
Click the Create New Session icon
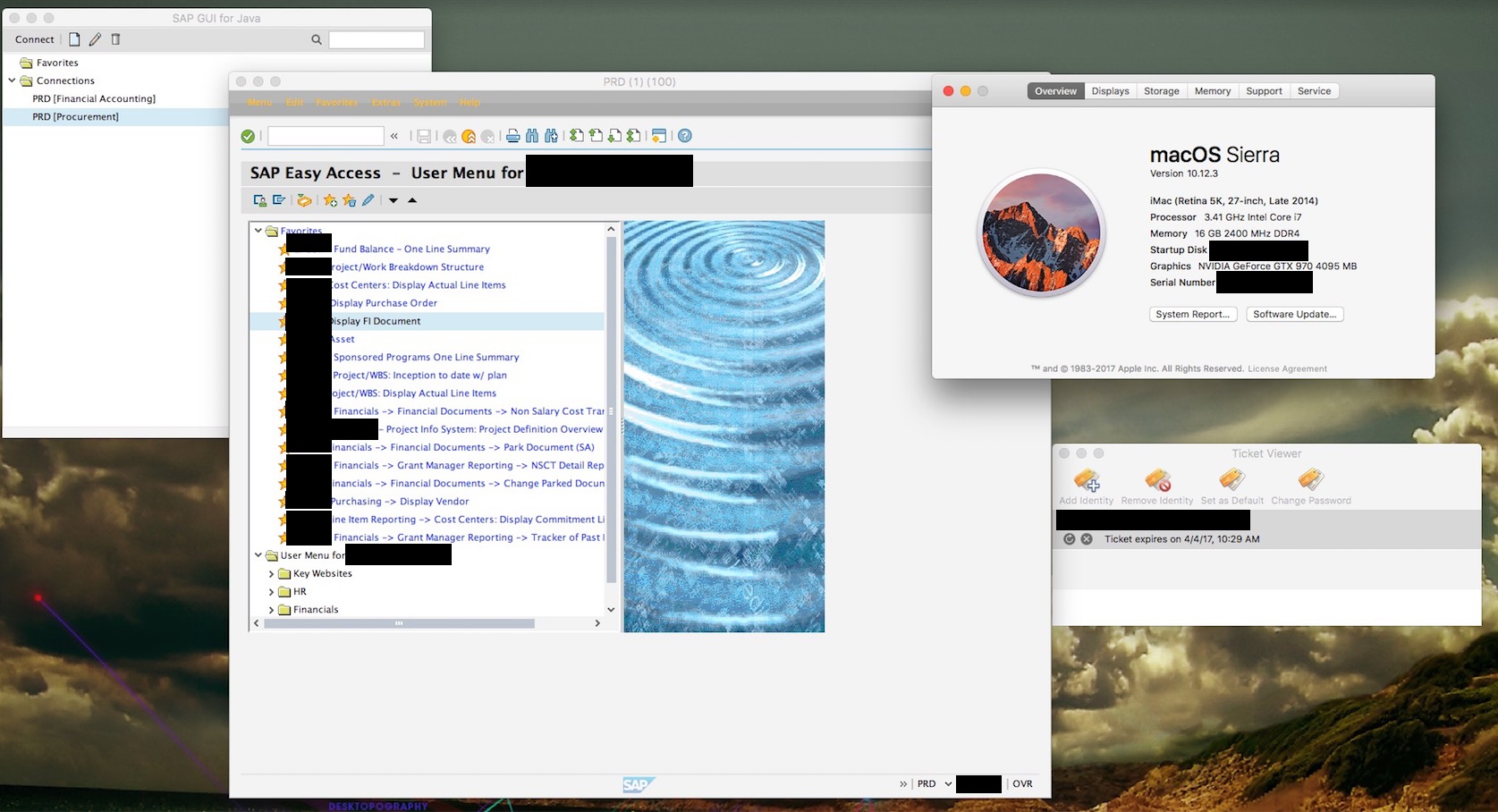click(x=659, y=136)
